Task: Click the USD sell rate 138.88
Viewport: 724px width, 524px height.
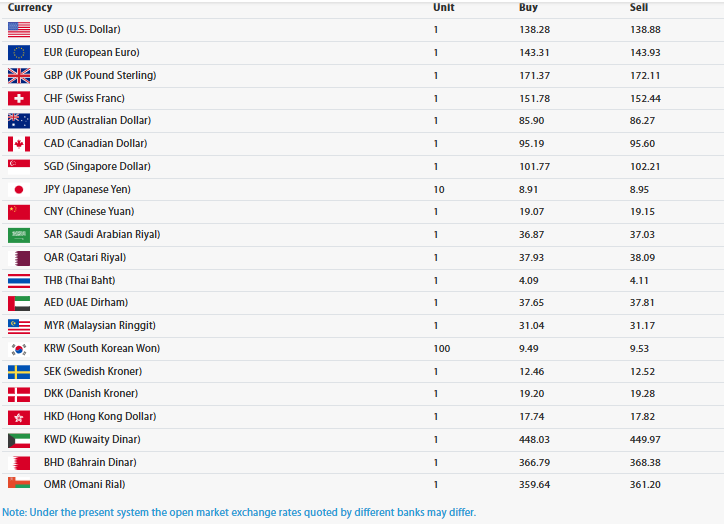Action: point(645,30)
